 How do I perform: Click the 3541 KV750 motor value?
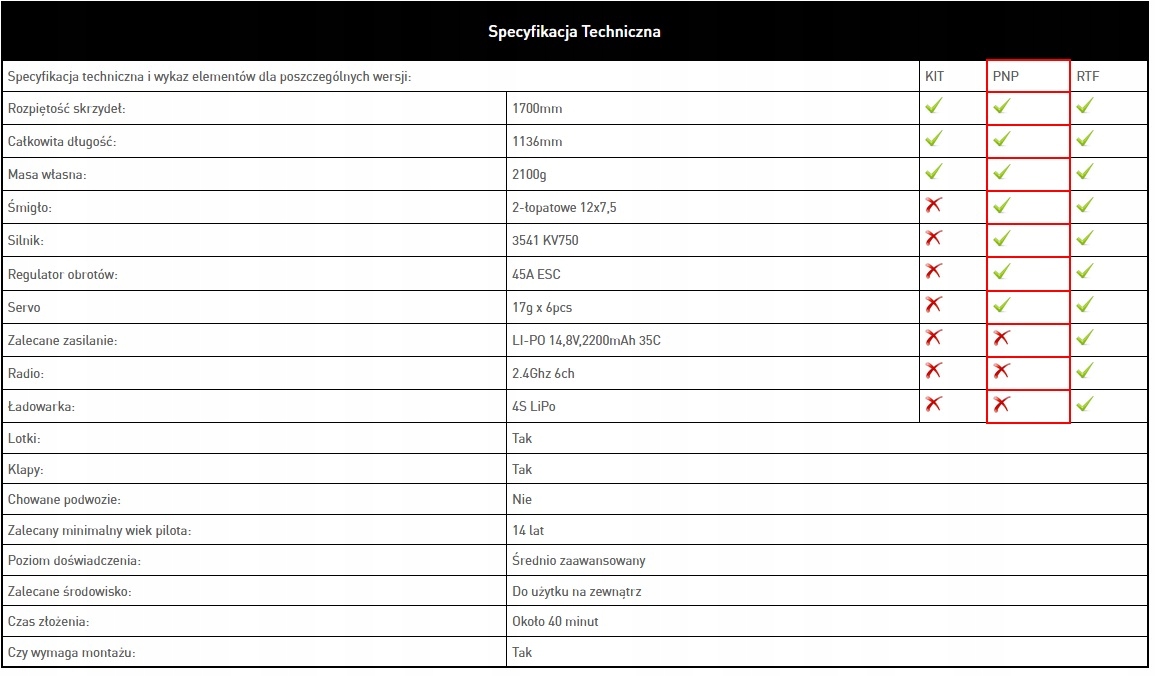545,240
